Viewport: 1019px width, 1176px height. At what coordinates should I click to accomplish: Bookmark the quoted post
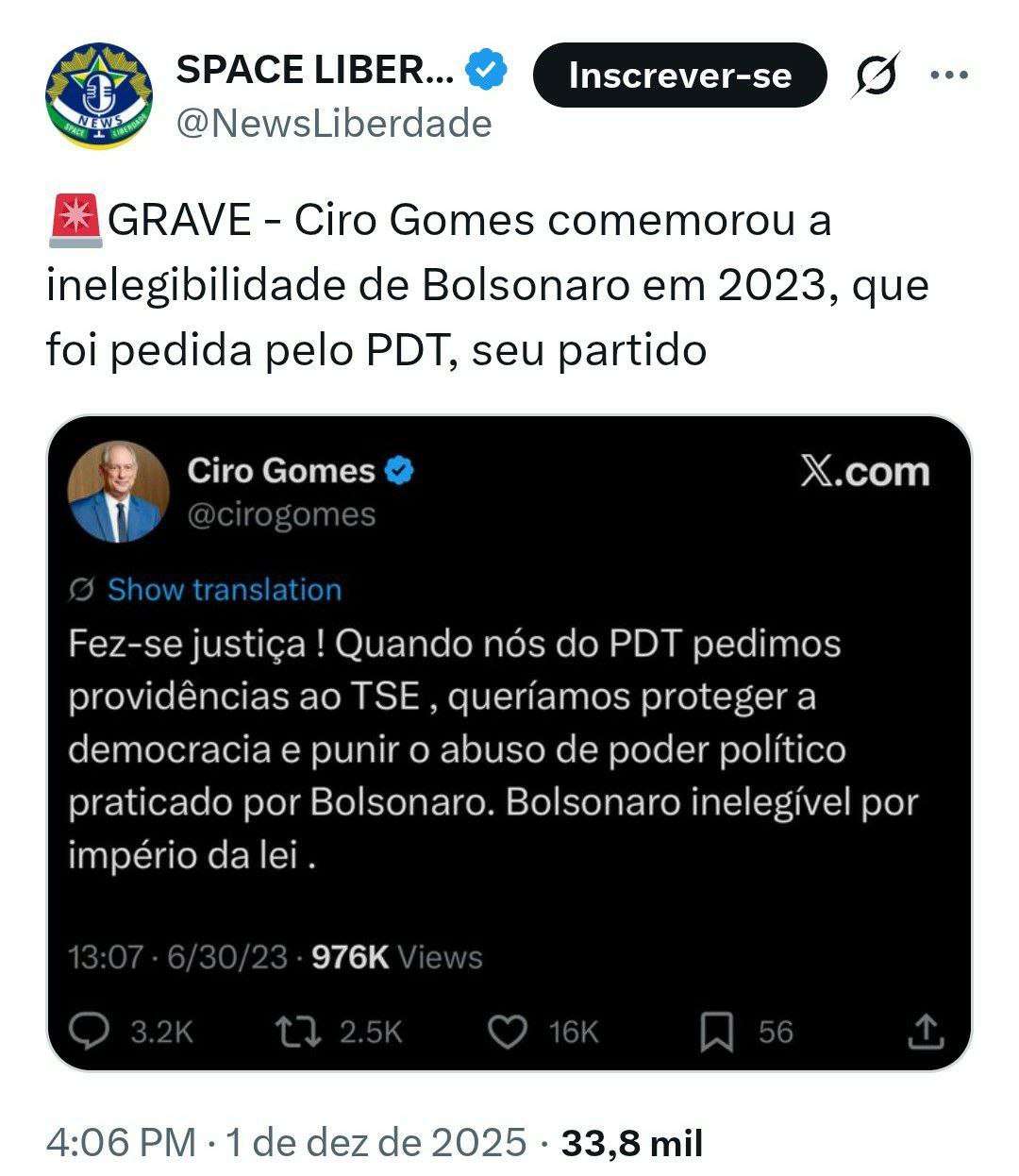click(x=717, y=1031)
